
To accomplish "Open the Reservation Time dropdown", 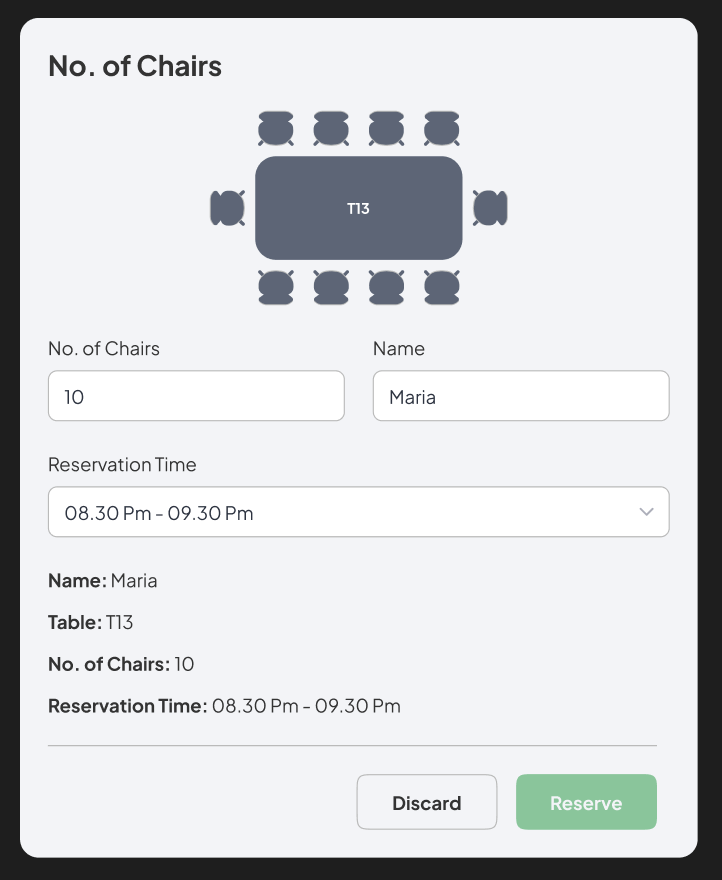I will (358, 512).
